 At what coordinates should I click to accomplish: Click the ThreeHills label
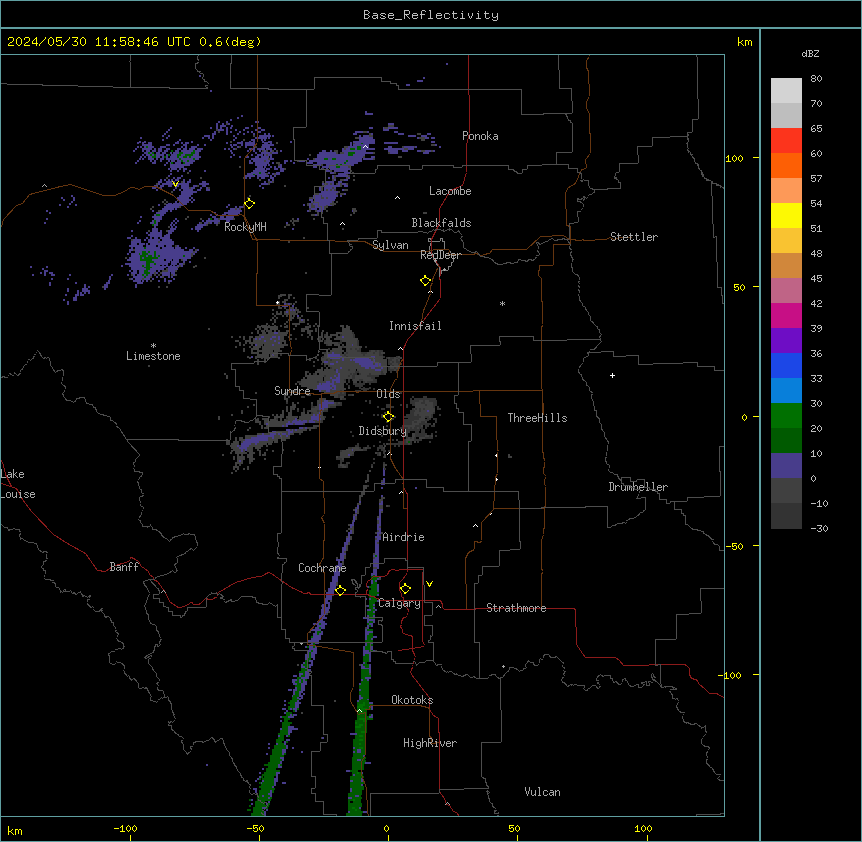(x=537, y=418)
